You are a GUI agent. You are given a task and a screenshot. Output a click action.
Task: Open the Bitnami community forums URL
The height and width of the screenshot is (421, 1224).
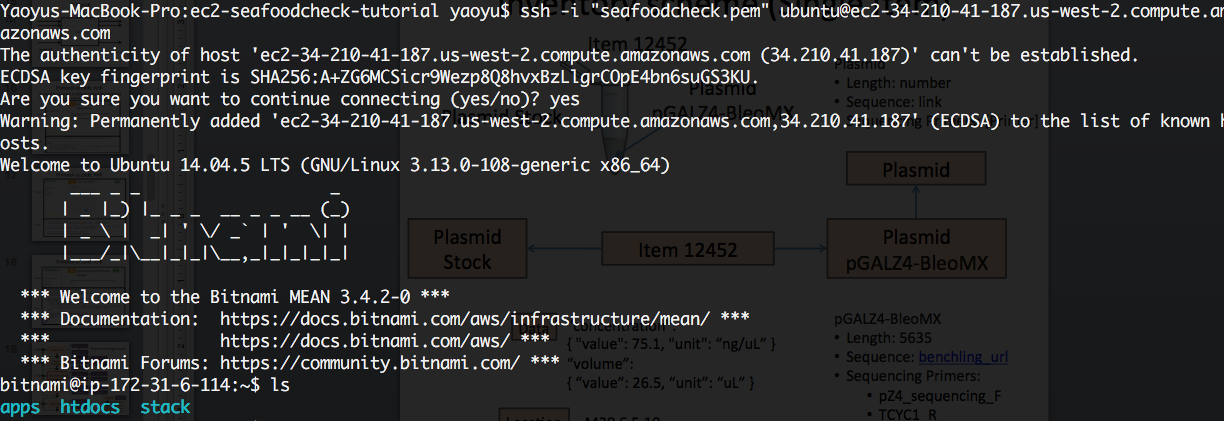click(370, 362)
